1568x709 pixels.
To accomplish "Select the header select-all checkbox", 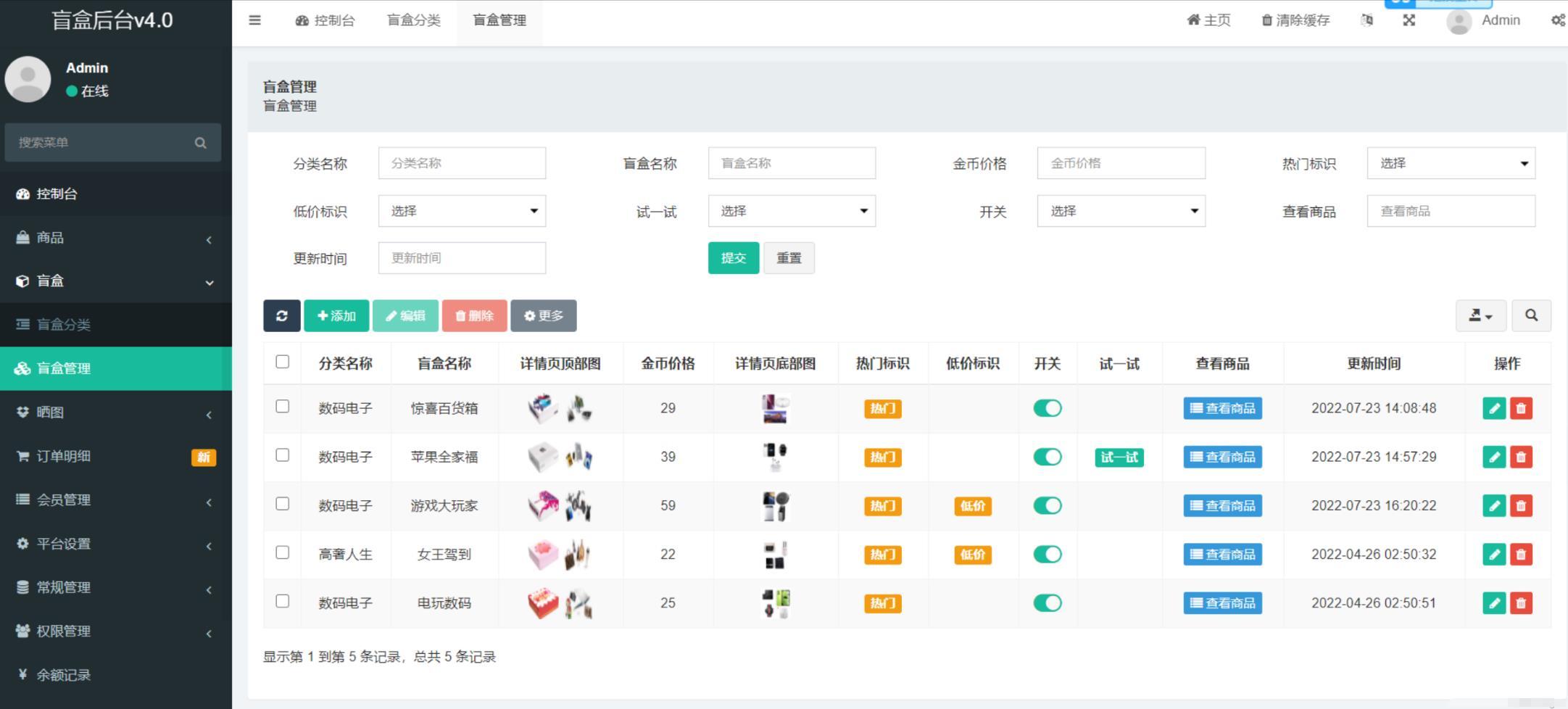I will [x=283, y=362].
